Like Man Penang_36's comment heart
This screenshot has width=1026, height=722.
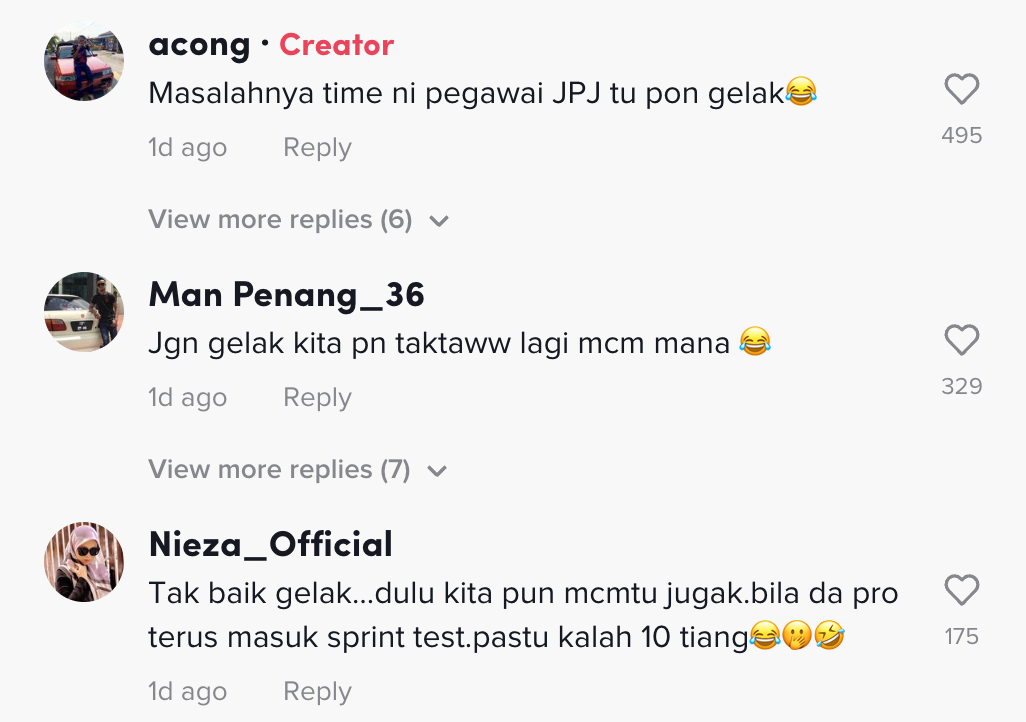click(961, 341)
